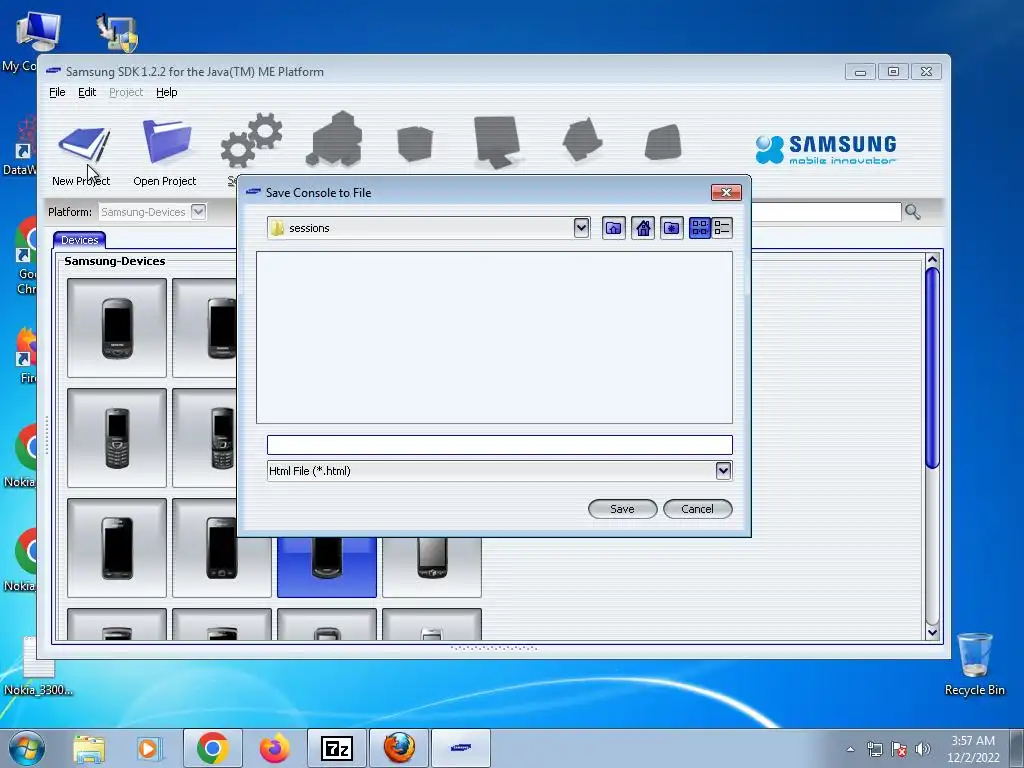Viewport: 1024px width, 768px height.
Task: Click the gray stacked-cubes toolbar icon
Action: pos(334,139)
